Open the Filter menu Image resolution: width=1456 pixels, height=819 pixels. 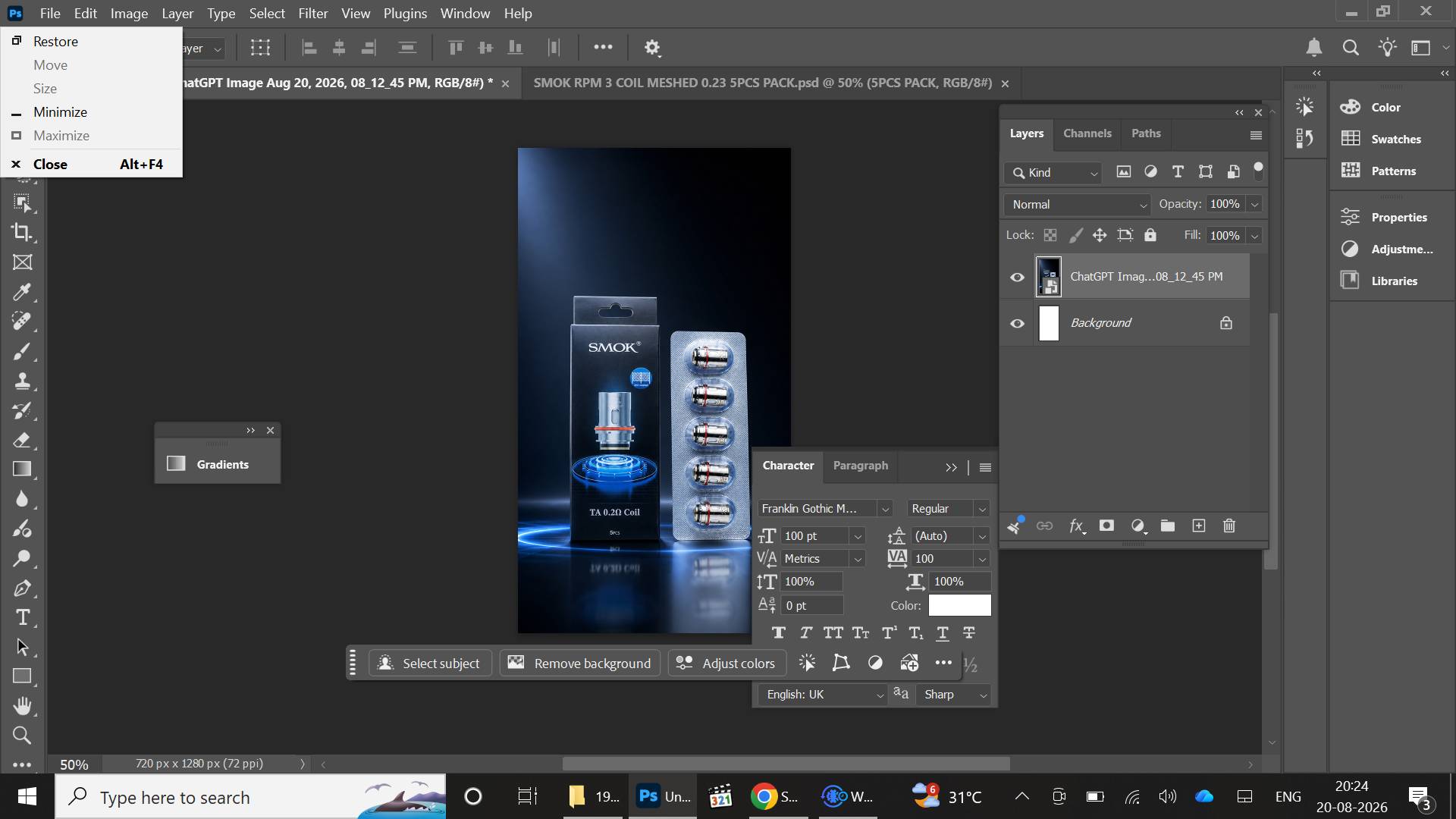pyautogui.click(x=312, y=14)
